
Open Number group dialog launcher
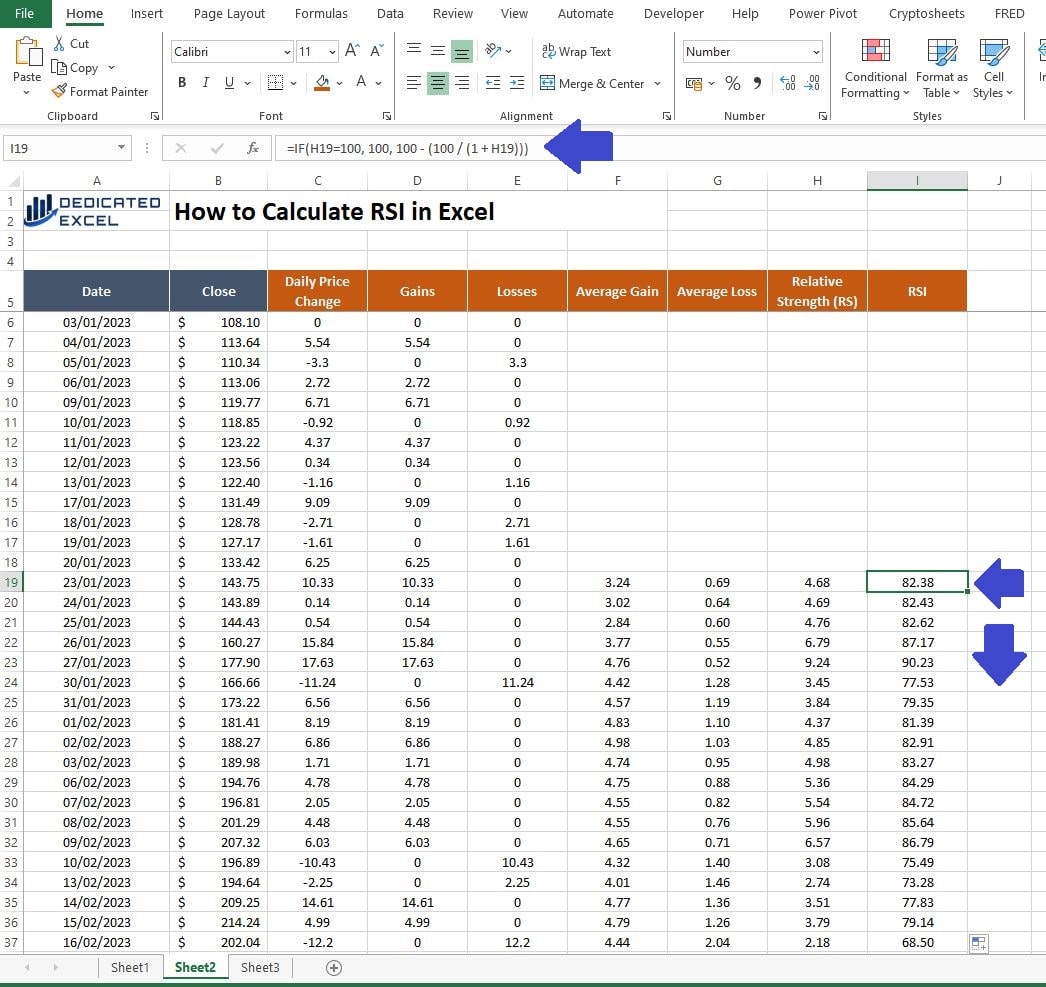pyautogui.click(x=823, y=116)
